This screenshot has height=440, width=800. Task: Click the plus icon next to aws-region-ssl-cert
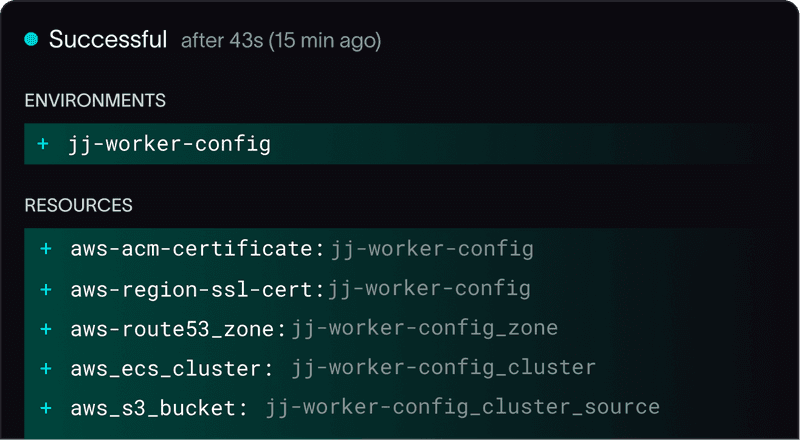coord(46,289)
